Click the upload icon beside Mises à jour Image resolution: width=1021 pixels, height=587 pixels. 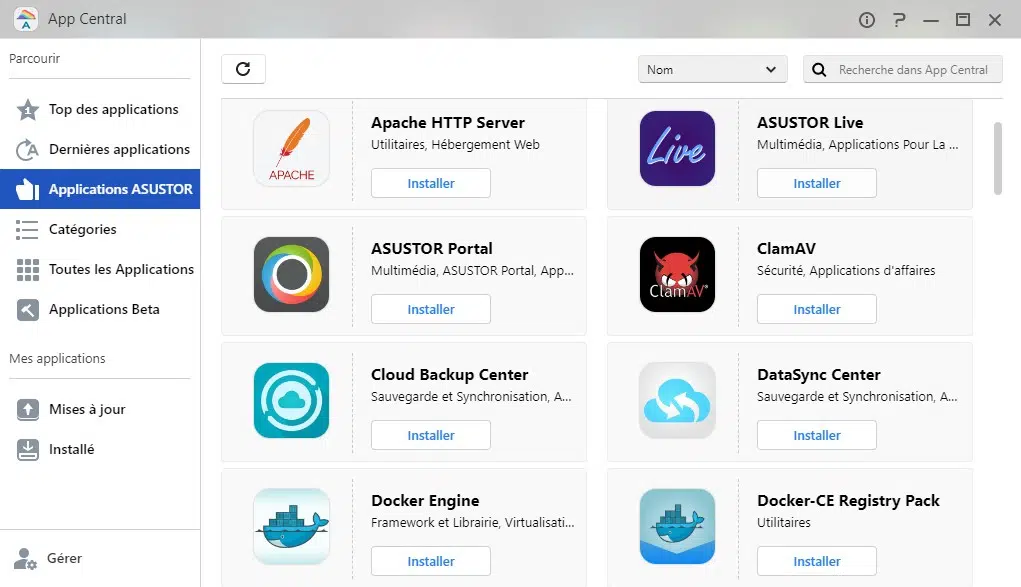pyautogui.click(x=27, y=410)
